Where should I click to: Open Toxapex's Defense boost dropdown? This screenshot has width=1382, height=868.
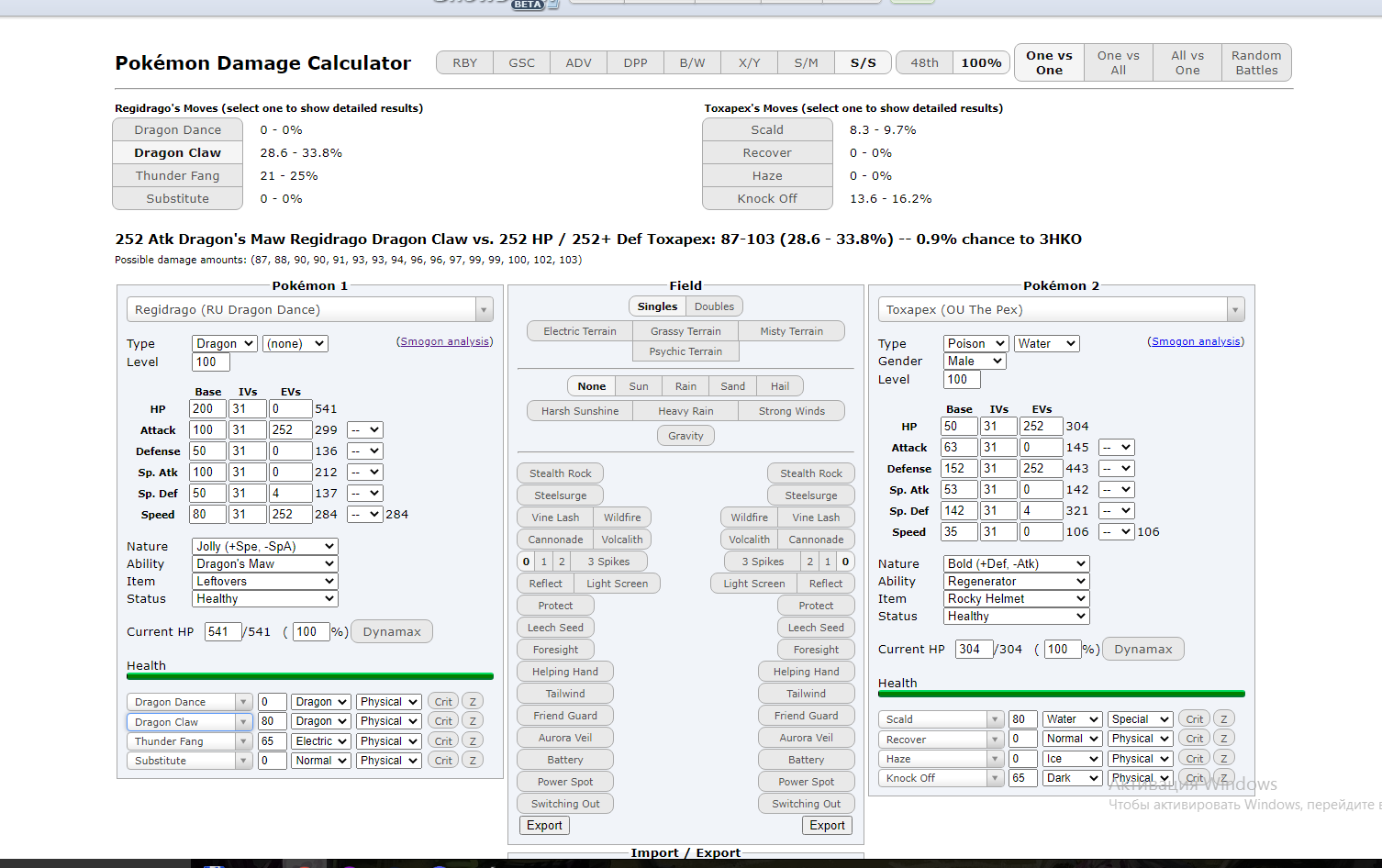coord(1117,468)
